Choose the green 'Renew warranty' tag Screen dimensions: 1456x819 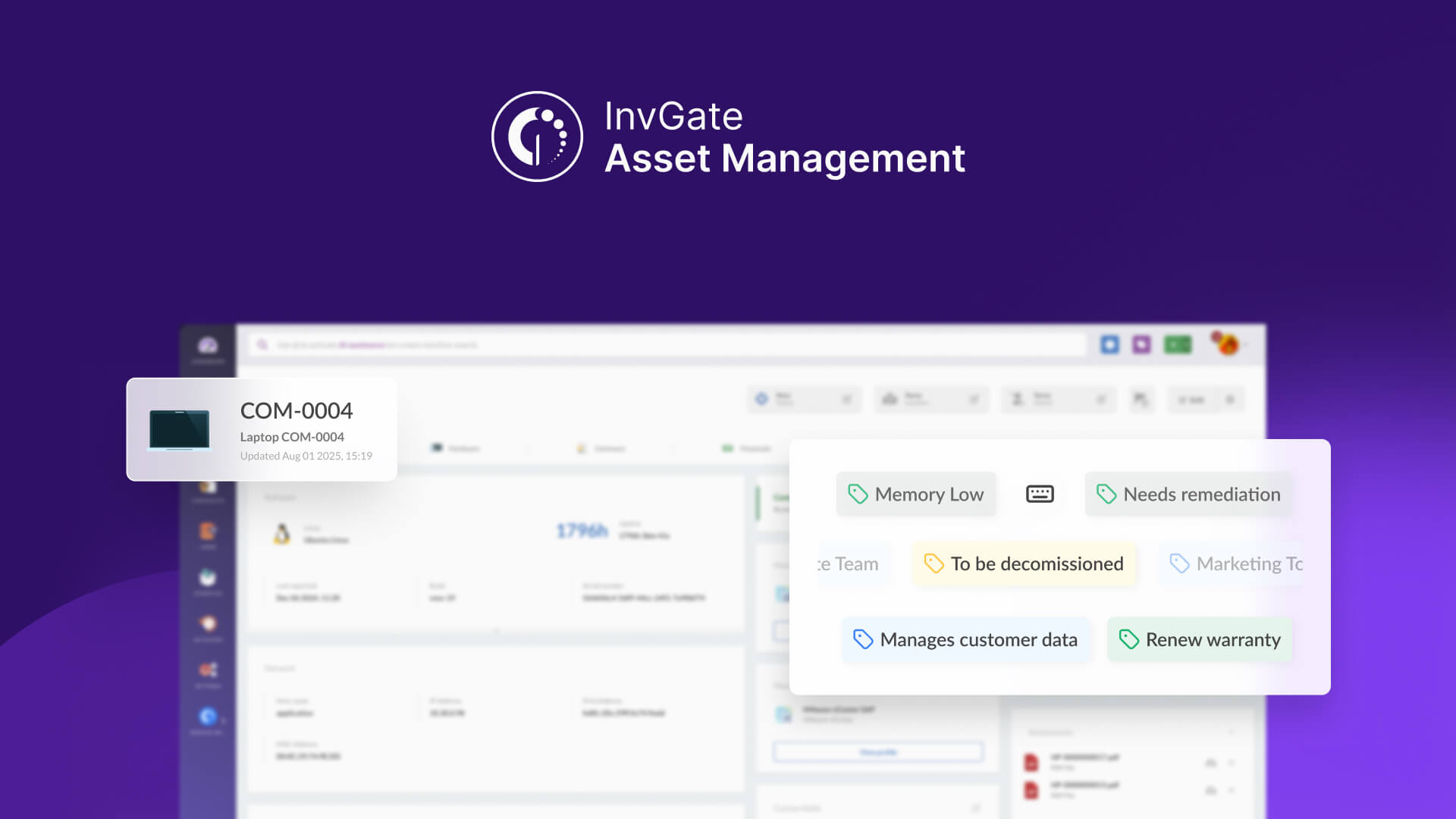pos(1200,639)
